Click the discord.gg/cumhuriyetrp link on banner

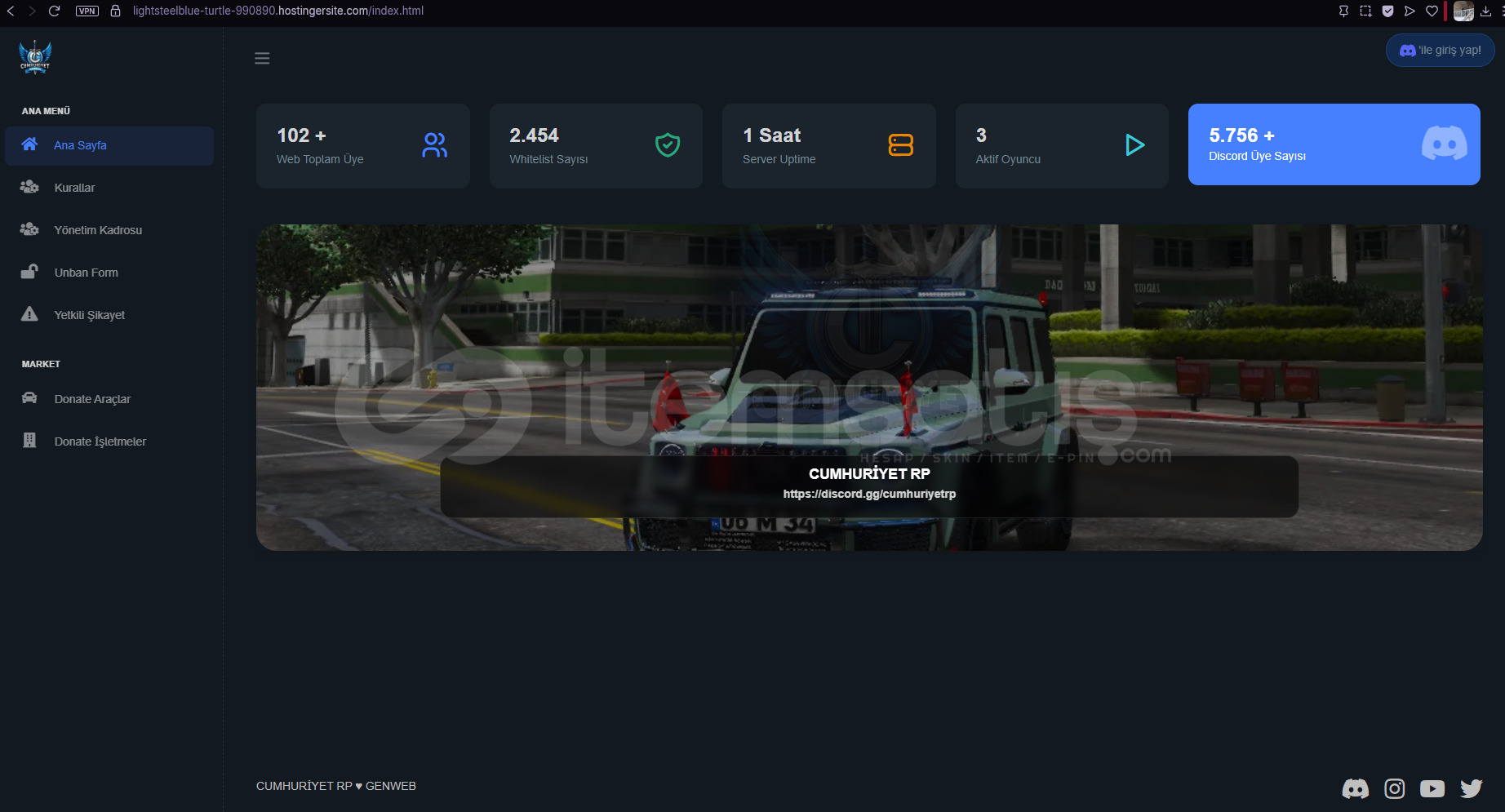point(869,494)
